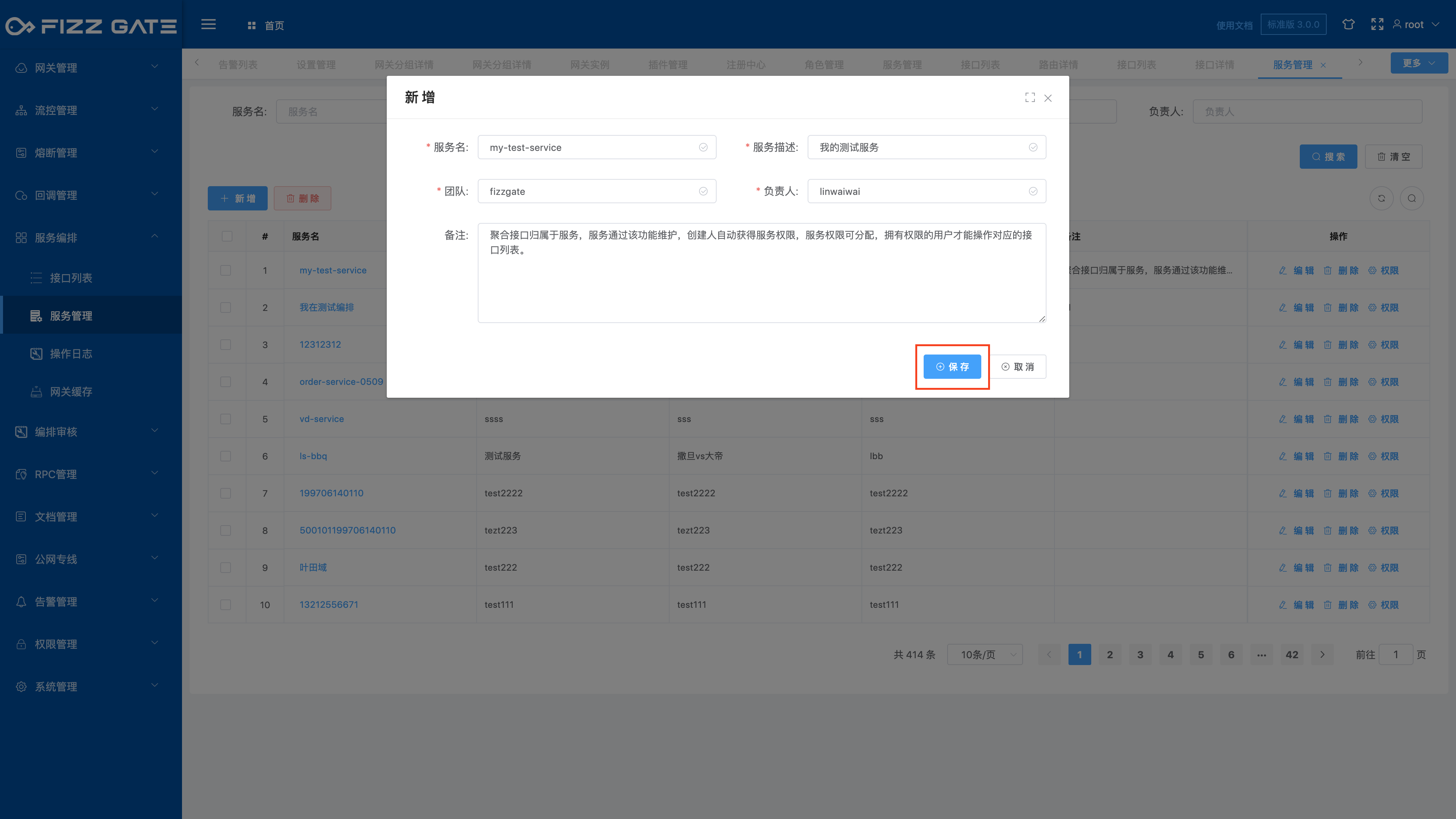Click the 前往 page number input
The height and width of the screenshot is (819, 1456).
click(x=1395, y=654)
